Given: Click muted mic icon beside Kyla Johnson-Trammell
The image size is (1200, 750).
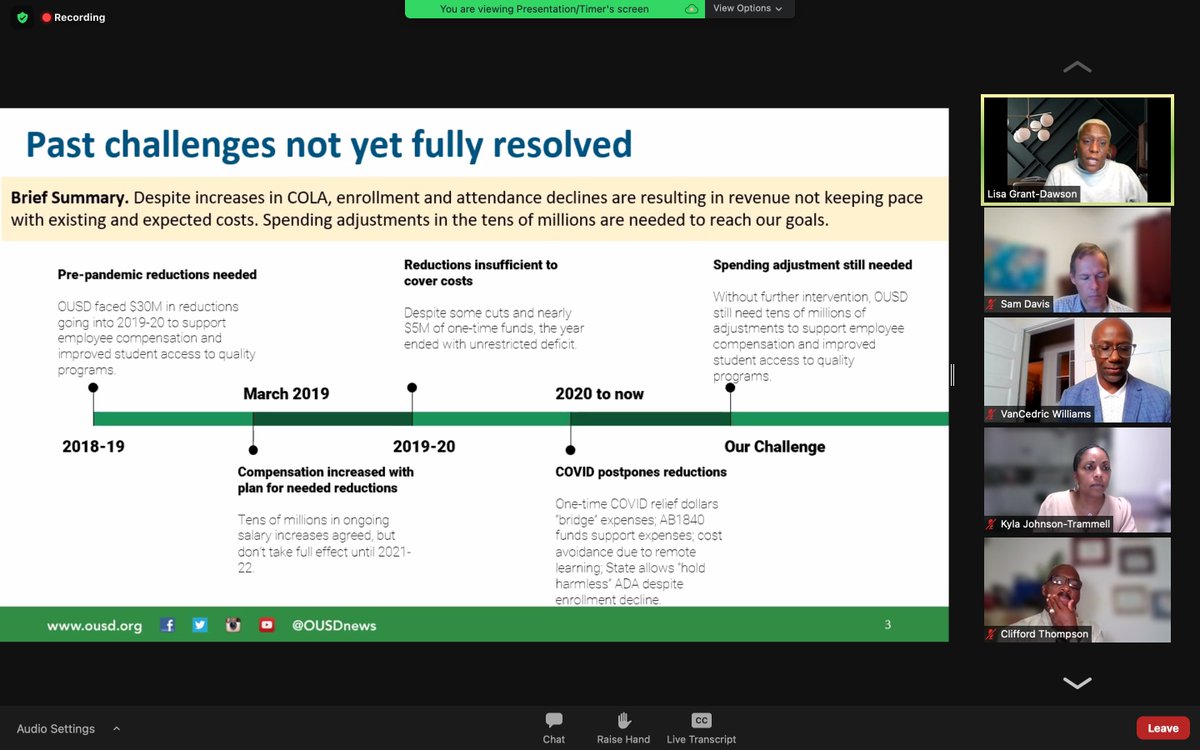Looking at the screenshot, I should coord(991,524).
